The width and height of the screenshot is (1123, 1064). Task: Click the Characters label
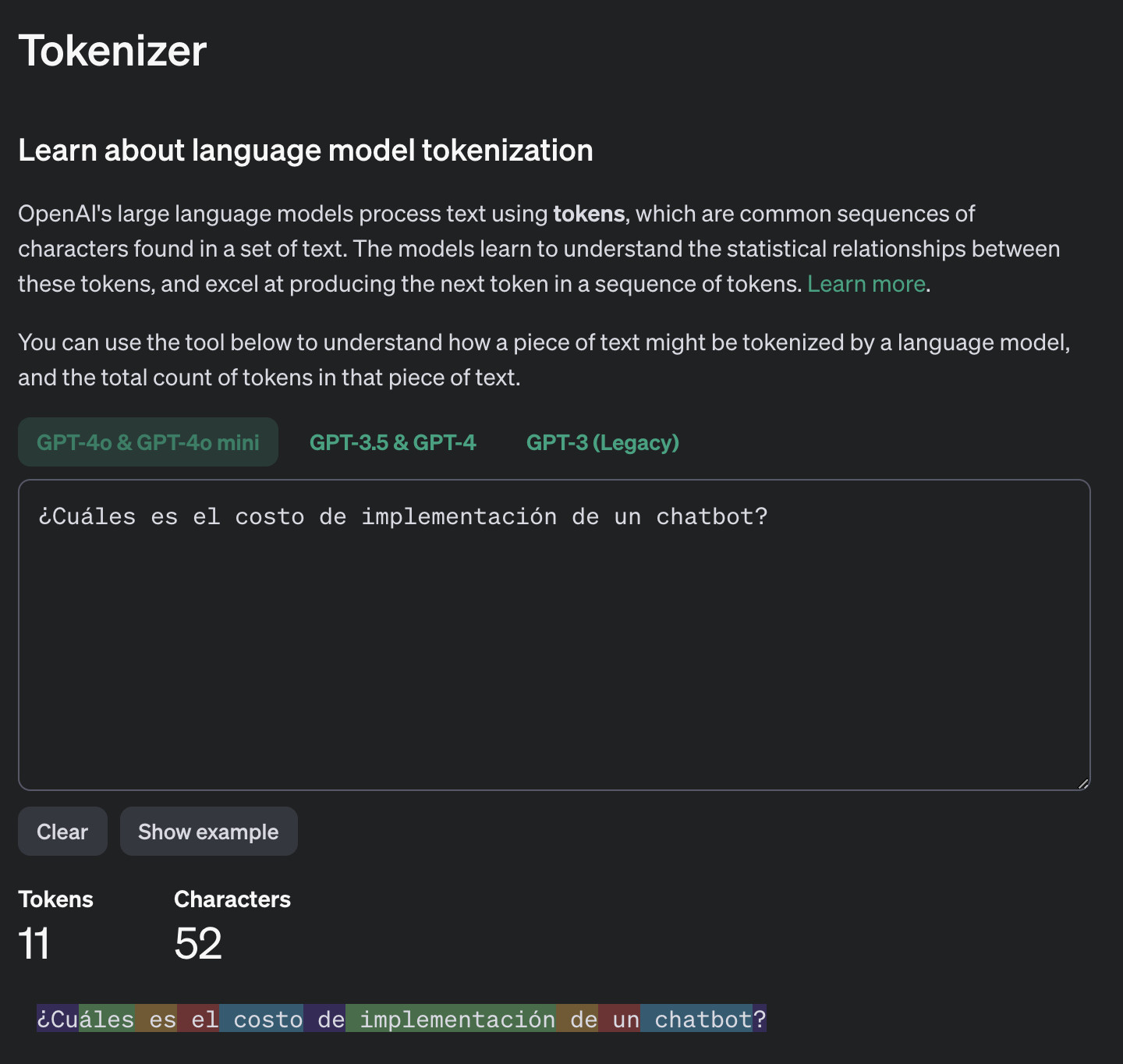click(232, 899)
